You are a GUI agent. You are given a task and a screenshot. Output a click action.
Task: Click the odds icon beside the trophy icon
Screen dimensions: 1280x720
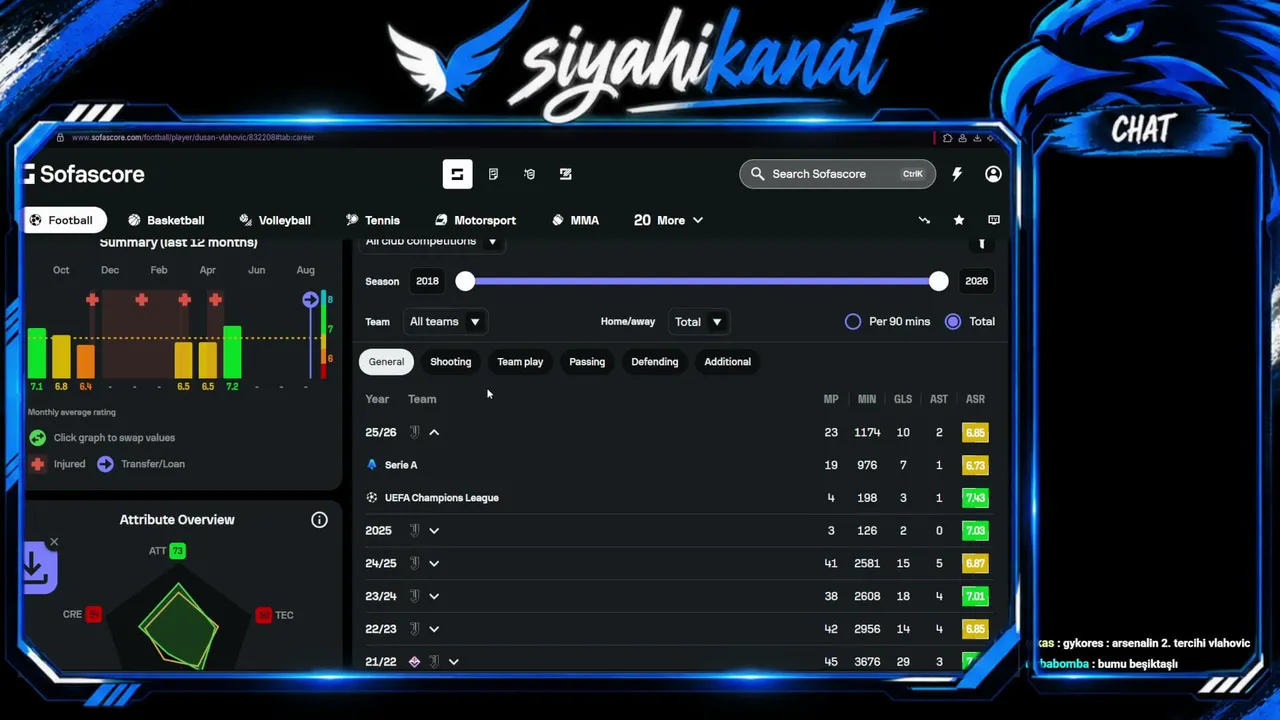[565, 174]
